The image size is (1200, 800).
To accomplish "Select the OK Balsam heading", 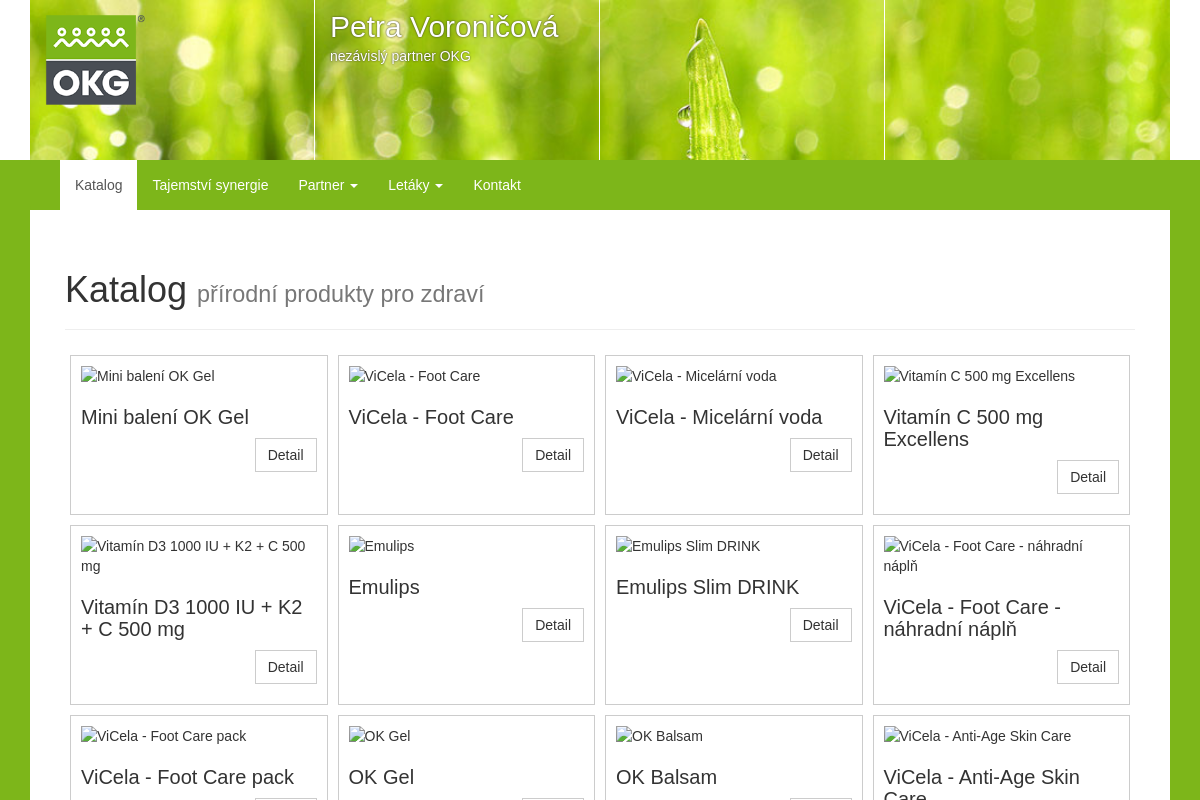I will pyautogui.click(x=666, y=777).
